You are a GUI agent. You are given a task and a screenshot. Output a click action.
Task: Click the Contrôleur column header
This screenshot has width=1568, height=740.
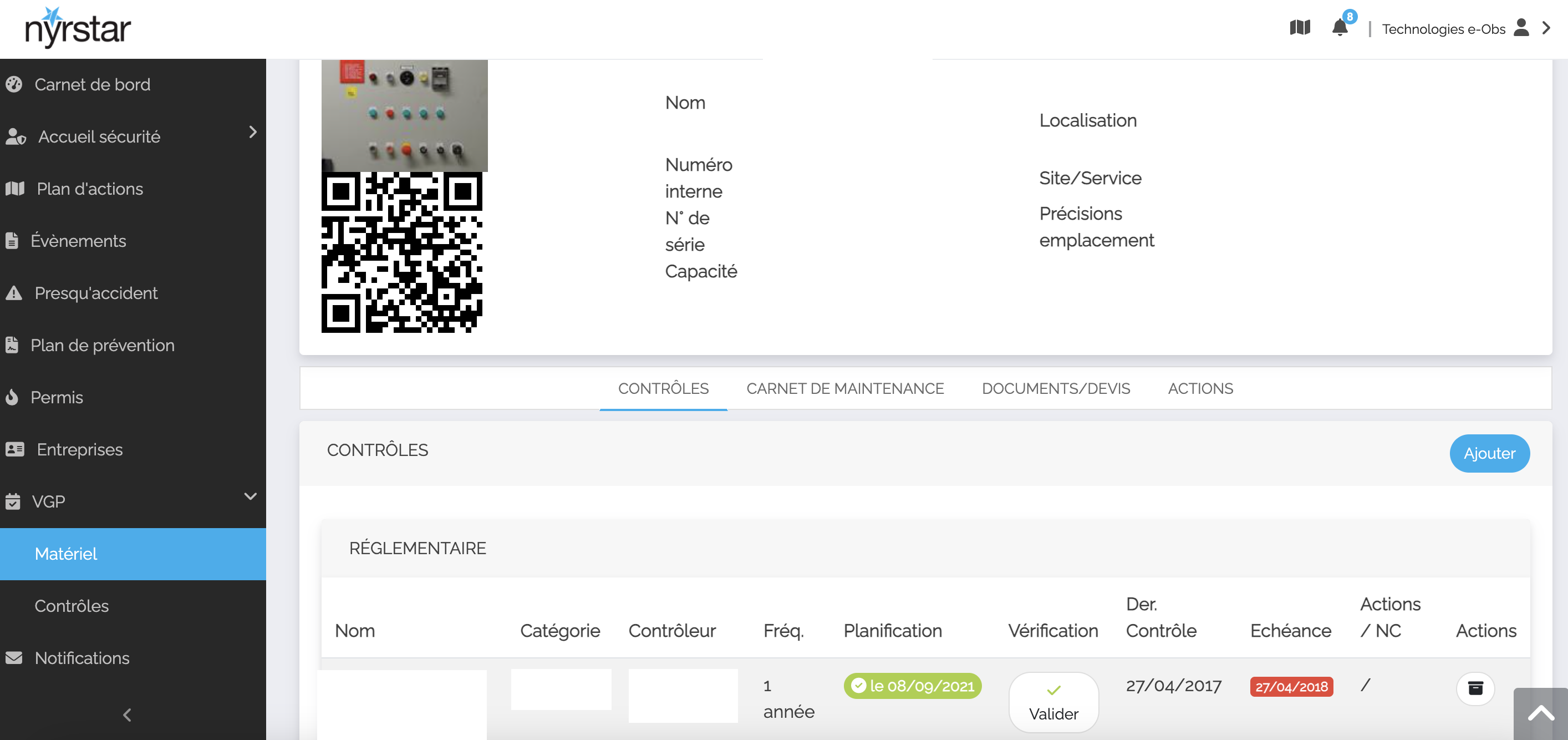tap(672, 631)
